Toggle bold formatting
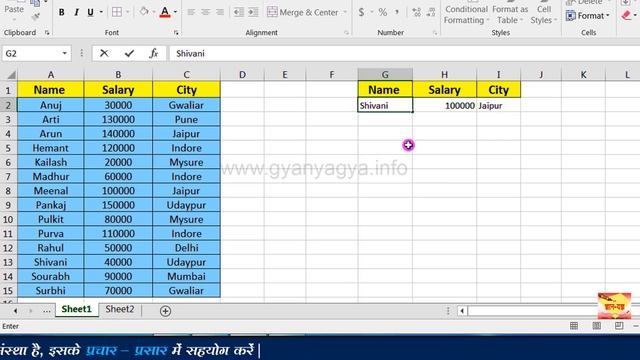The width and height of the screenshot is (640, 360). point(62,12)
